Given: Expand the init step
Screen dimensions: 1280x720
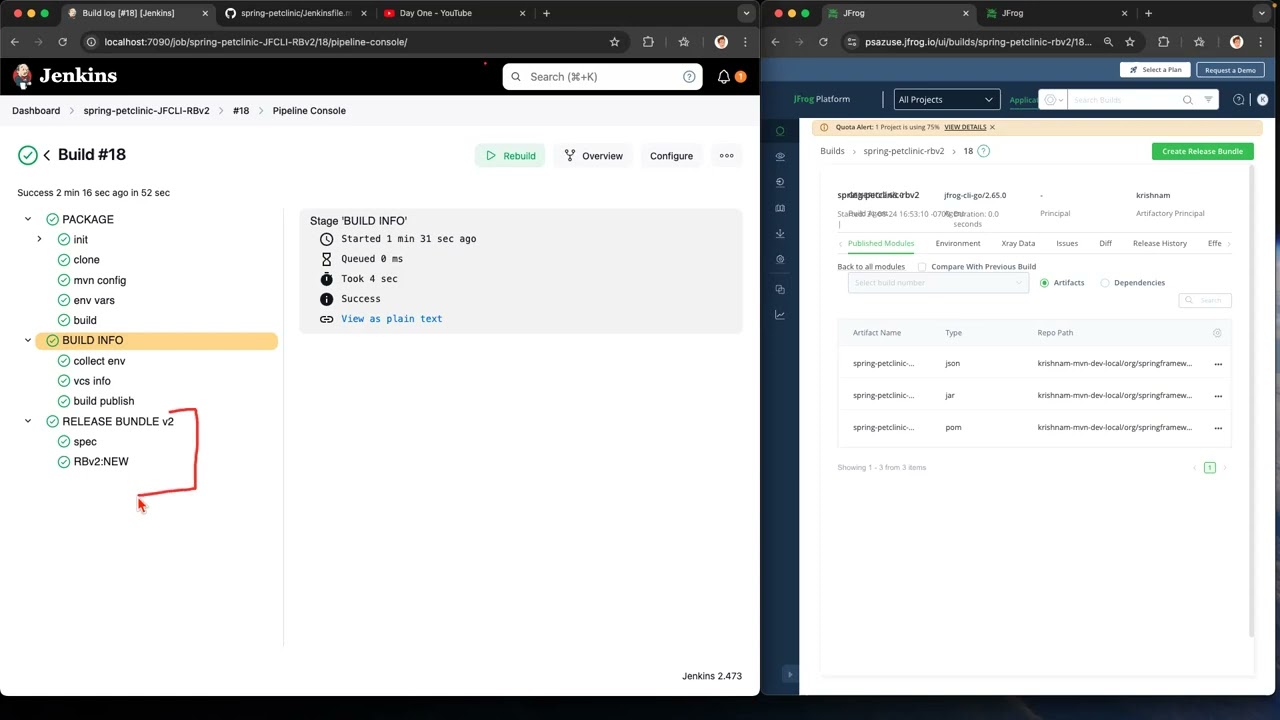Looking at the screenshot, I should point(39,239).
